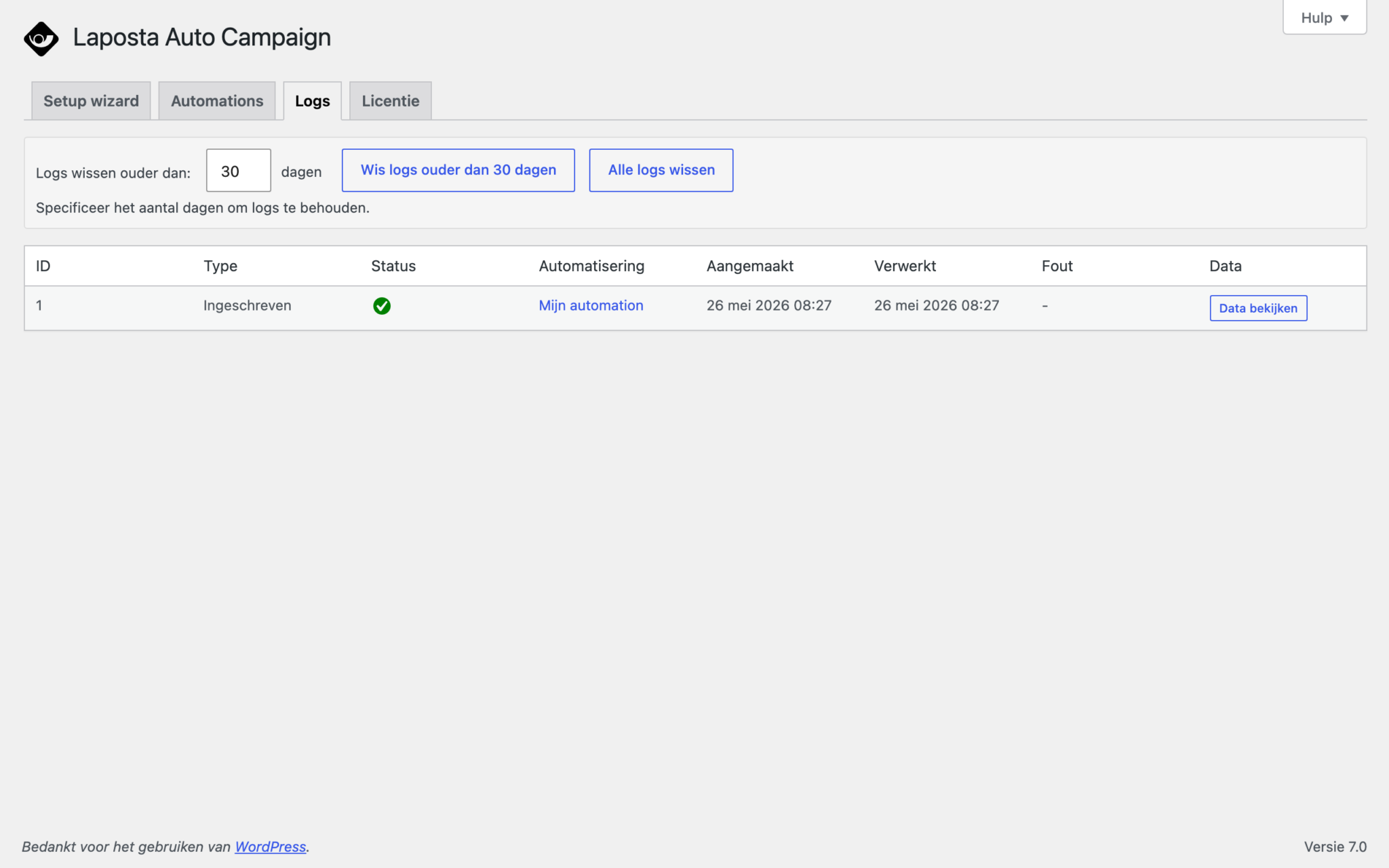Click the Versie 7.0 footer text
Screen dimensions: 1389x868
click(x=1335, y=847)
